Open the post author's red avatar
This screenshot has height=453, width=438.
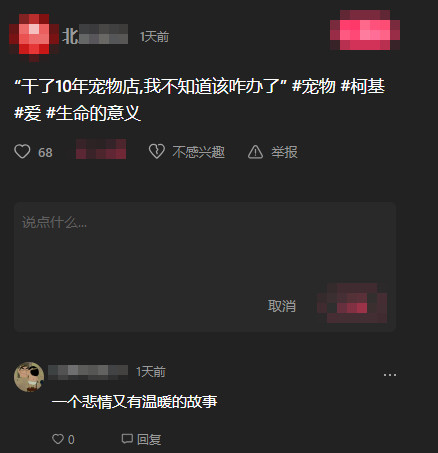pyautogui.click(x=34, y=36)
